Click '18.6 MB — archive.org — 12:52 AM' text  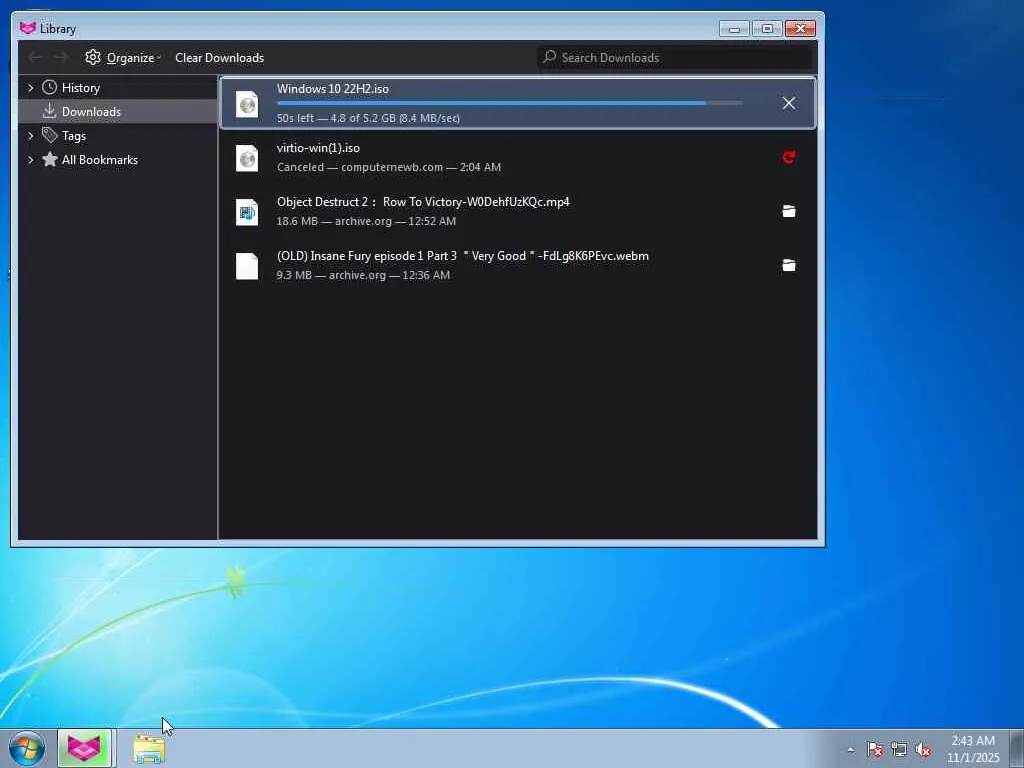[x=366, y=221]
